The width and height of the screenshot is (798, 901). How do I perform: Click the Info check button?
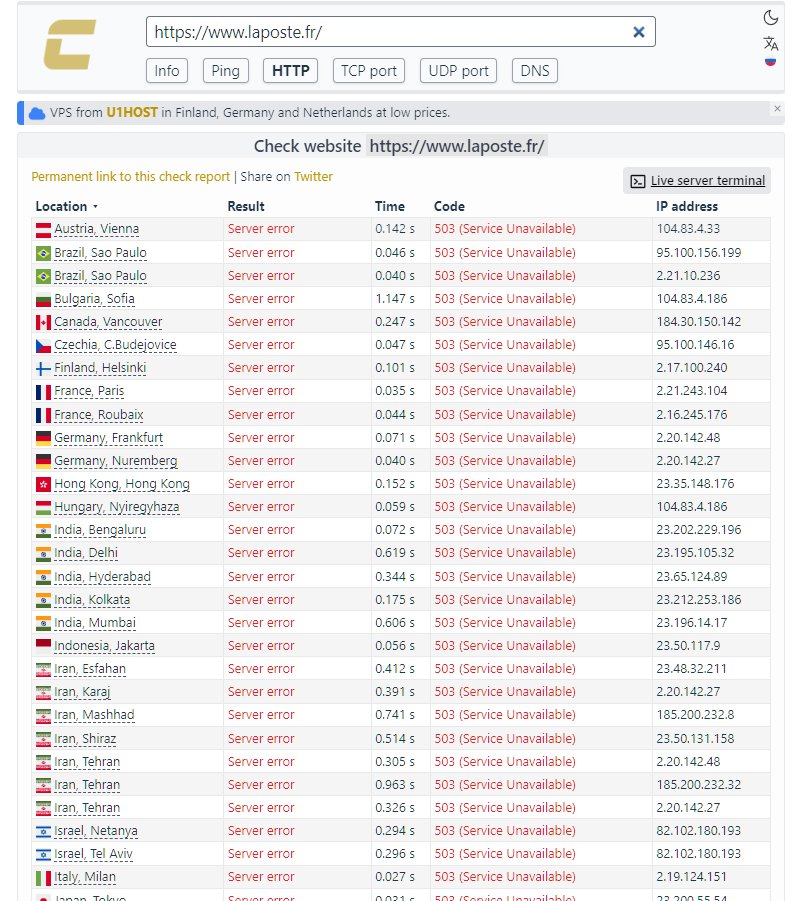point(167,70)
